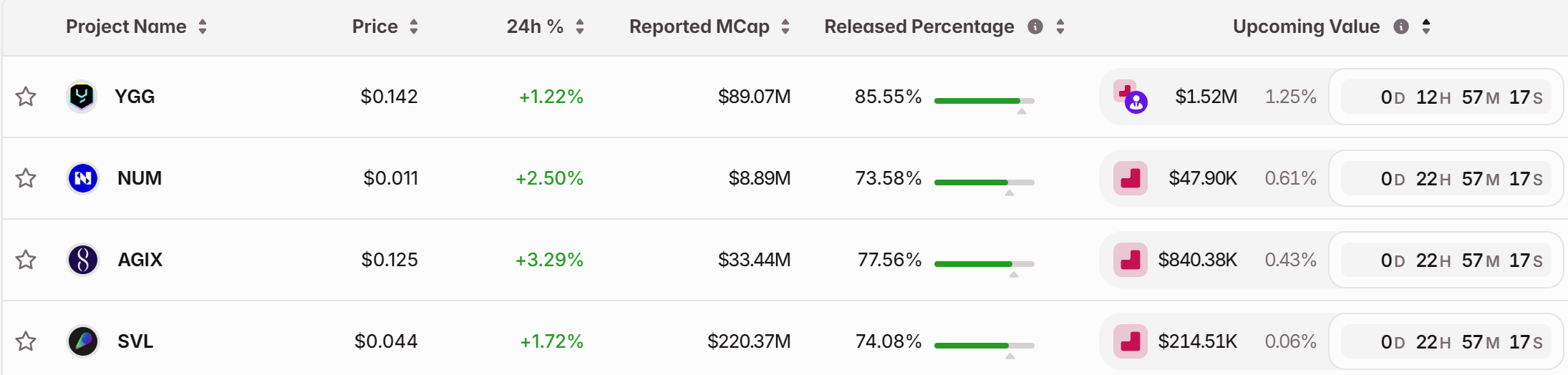Open the Upcoming Value info tooltip icon

click(1401, 27)
